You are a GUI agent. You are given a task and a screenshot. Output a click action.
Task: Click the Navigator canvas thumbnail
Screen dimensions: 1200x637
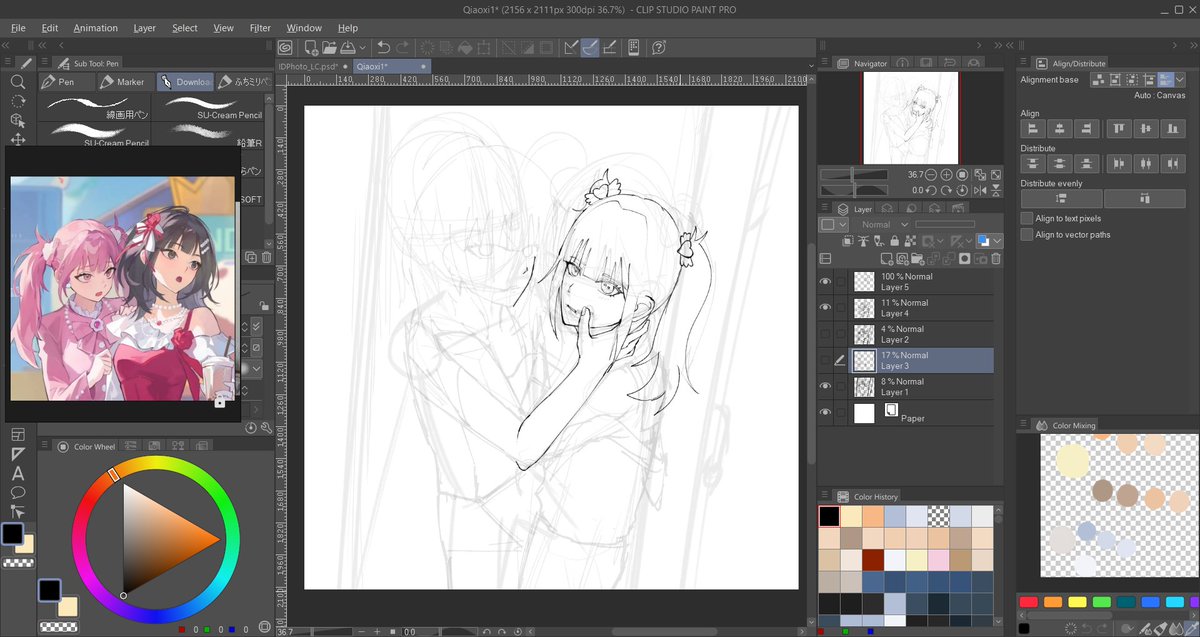click(910, 118)
